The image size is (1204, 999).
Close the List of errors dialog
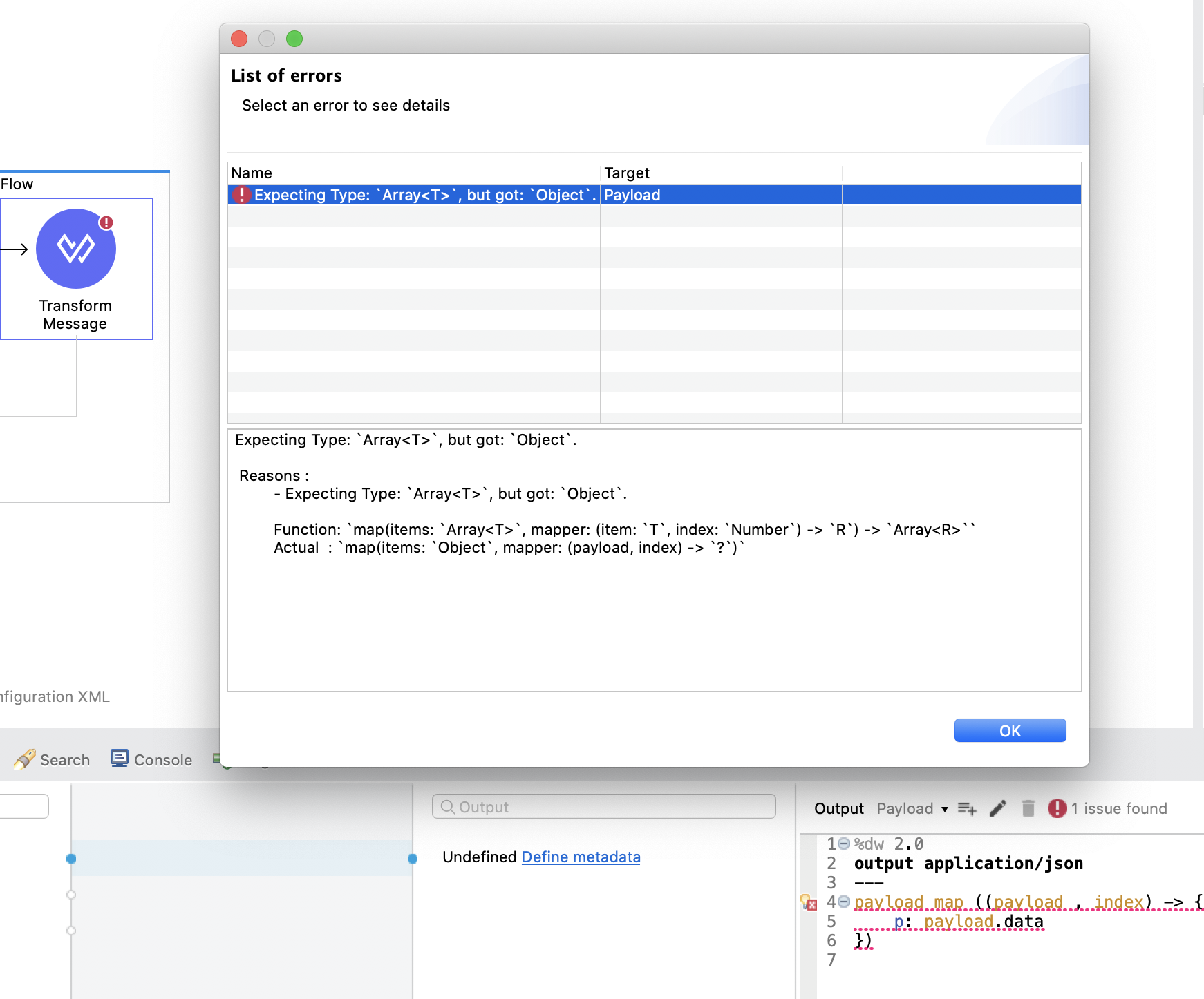click(239, 39)
